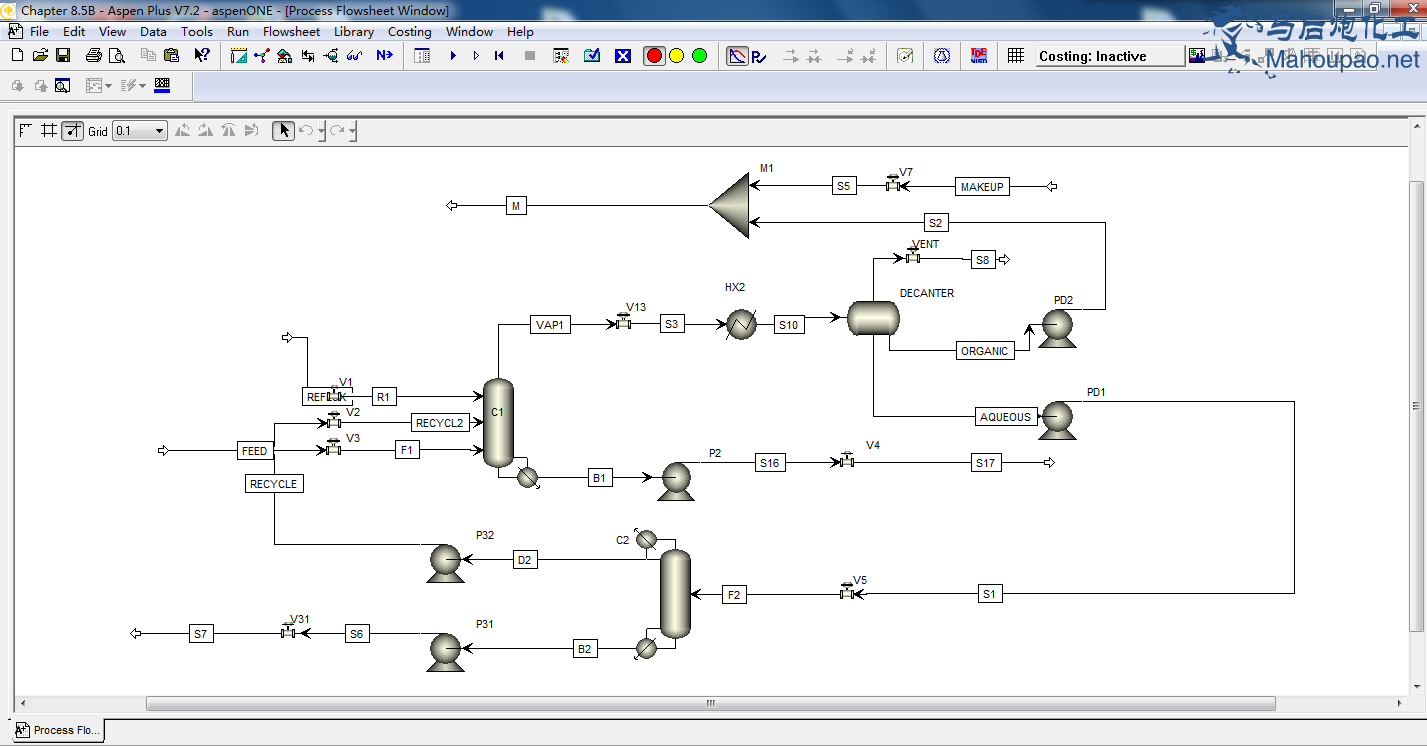Viewport: 1427px width, 747px height.
Task: Activate the arrow select pointer tool
Action: tap(284, 130)
